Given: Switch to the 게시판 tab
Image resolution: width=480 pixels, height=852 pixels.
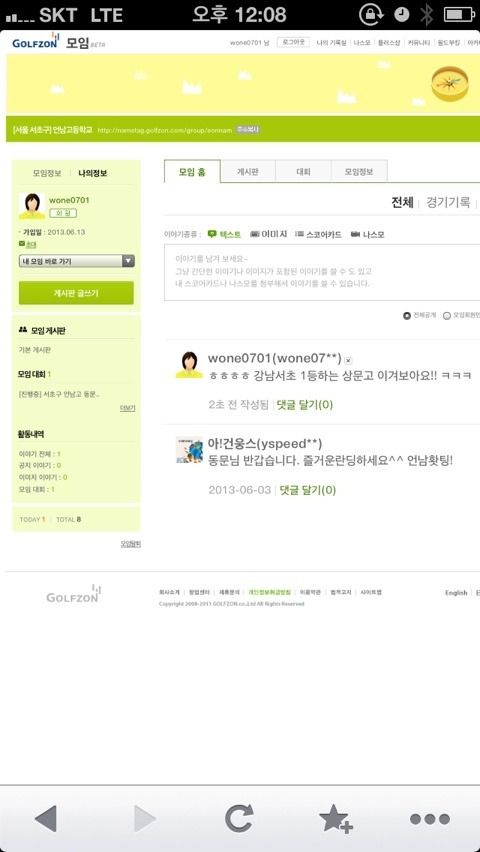Looking at the screenshot, I should (x=248, y=171).
